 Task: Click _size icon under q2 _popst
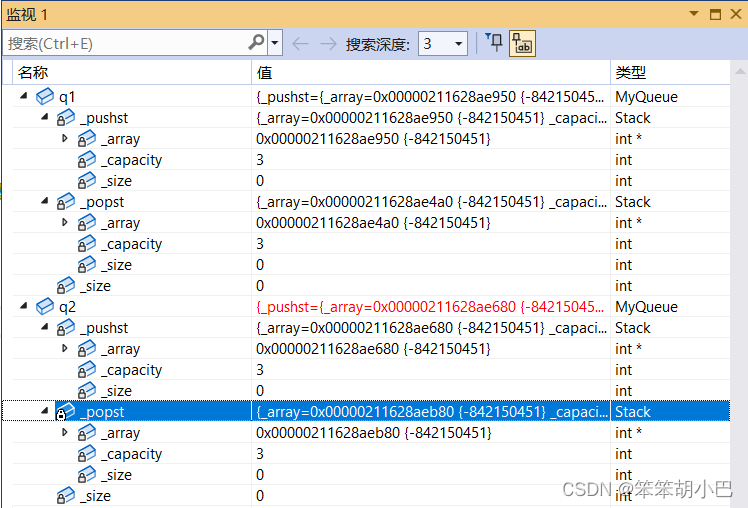[87, 474]
